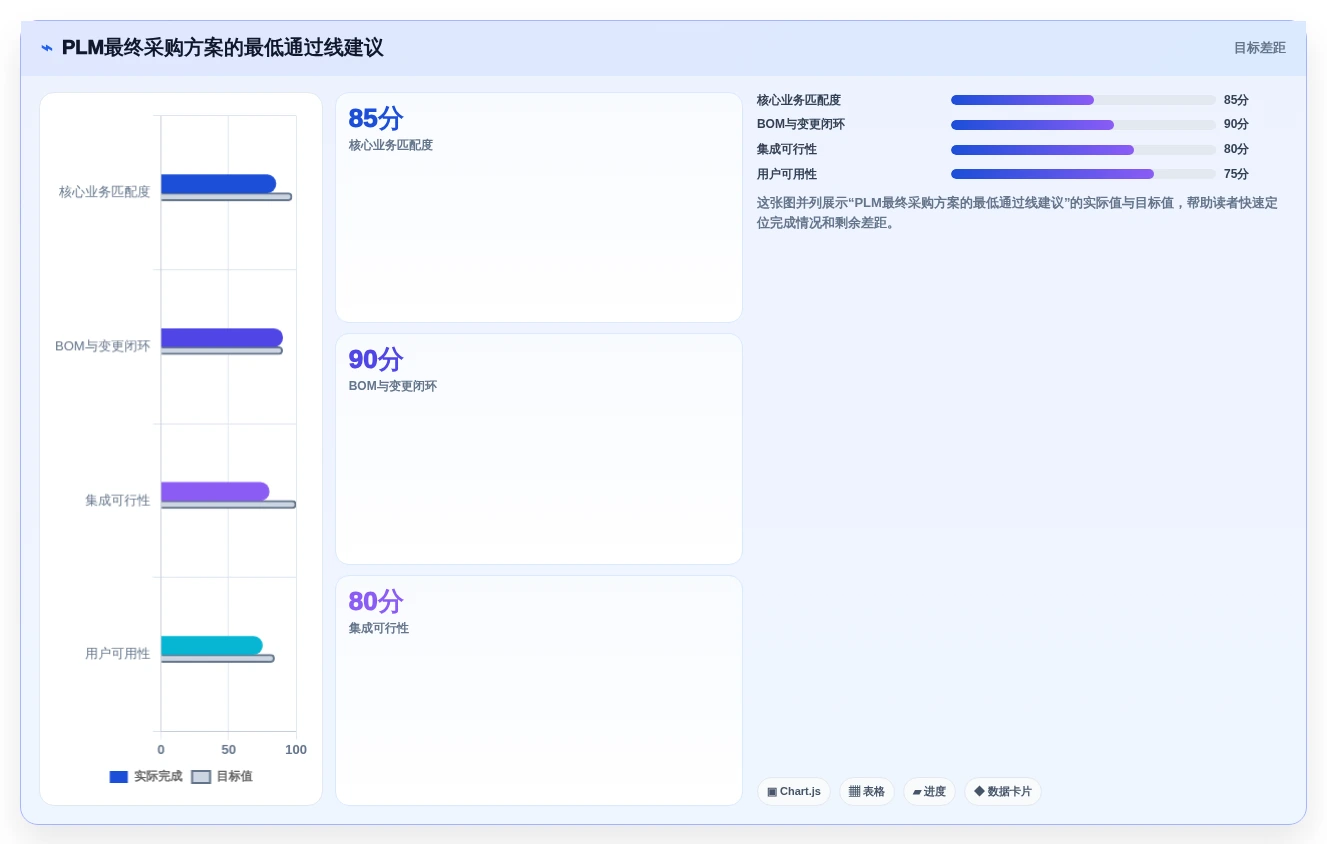Image resolution: width=1327 pixels, height=844 pixels.
Task: Click 核心业务匹配度 axis label in chart
Action: tap(104, 192)
